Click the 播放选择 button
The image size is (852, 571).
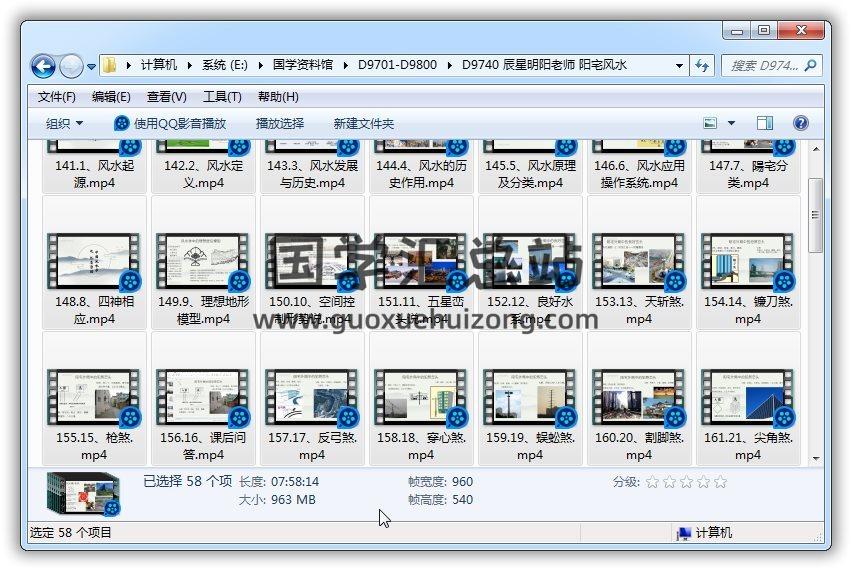pos(280,123)
